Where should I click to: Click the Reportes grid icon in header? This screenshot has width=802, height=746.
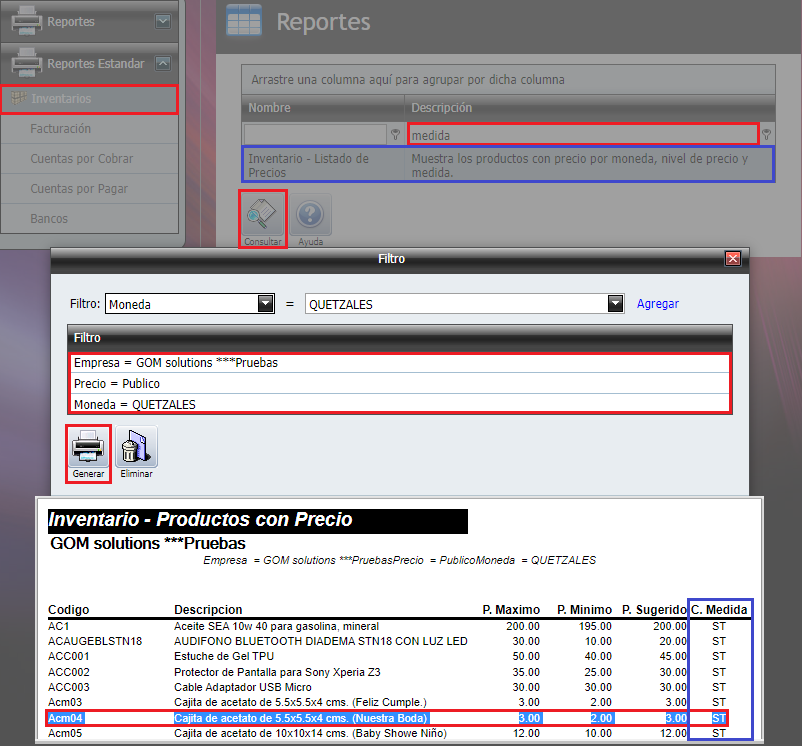tap(245, 21)
